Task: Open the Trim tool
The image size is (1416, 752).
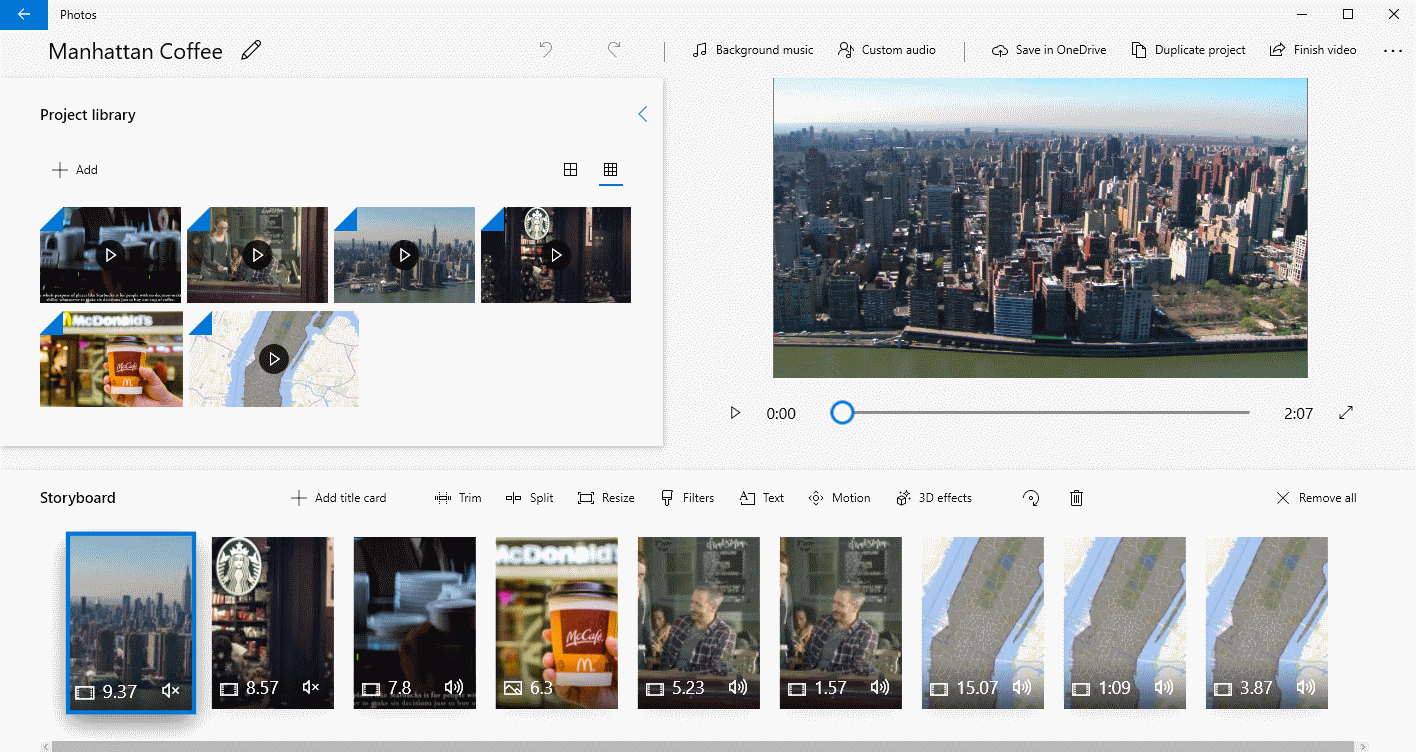Action: pos(458,497)
